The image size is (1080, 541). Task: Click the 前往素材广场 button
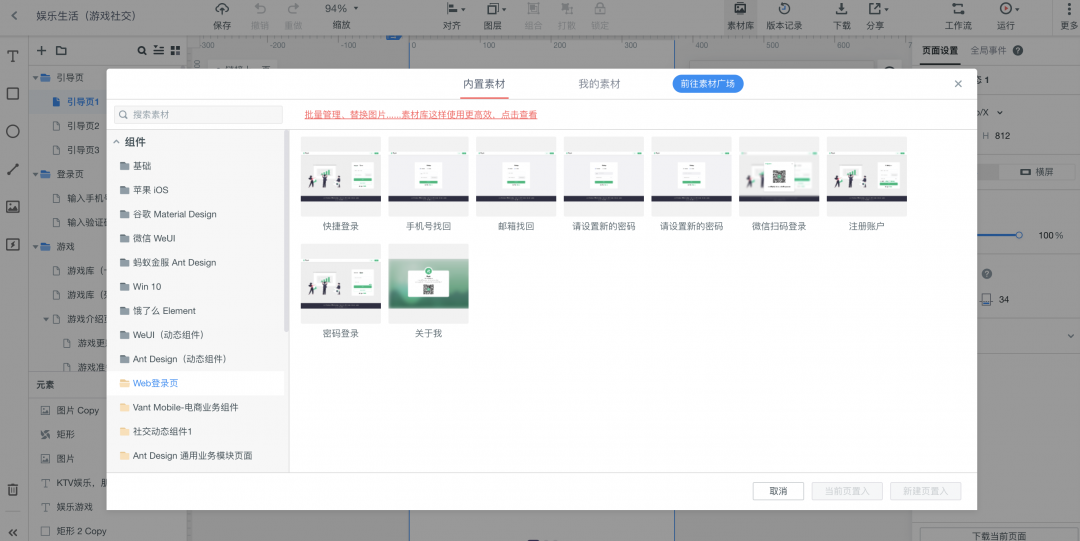pos(707,84)
